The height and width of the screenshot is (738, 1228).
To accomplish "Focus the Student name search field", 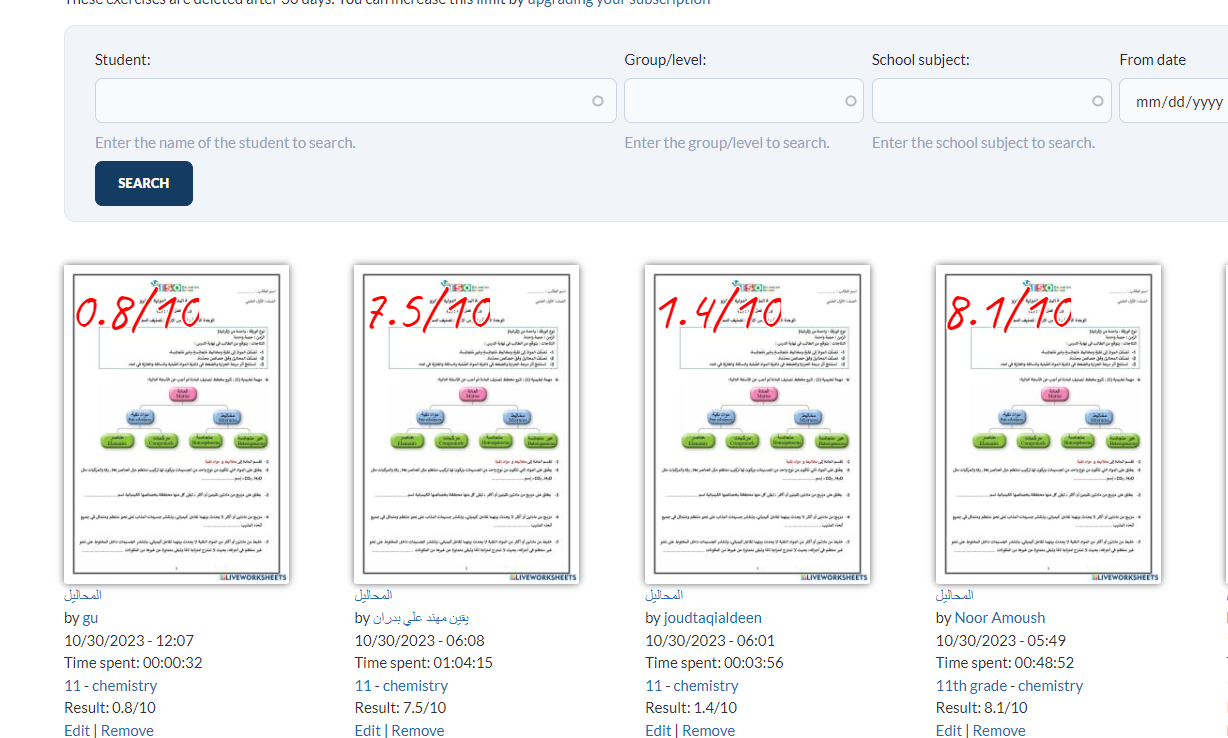I will [x=340, y=101].
